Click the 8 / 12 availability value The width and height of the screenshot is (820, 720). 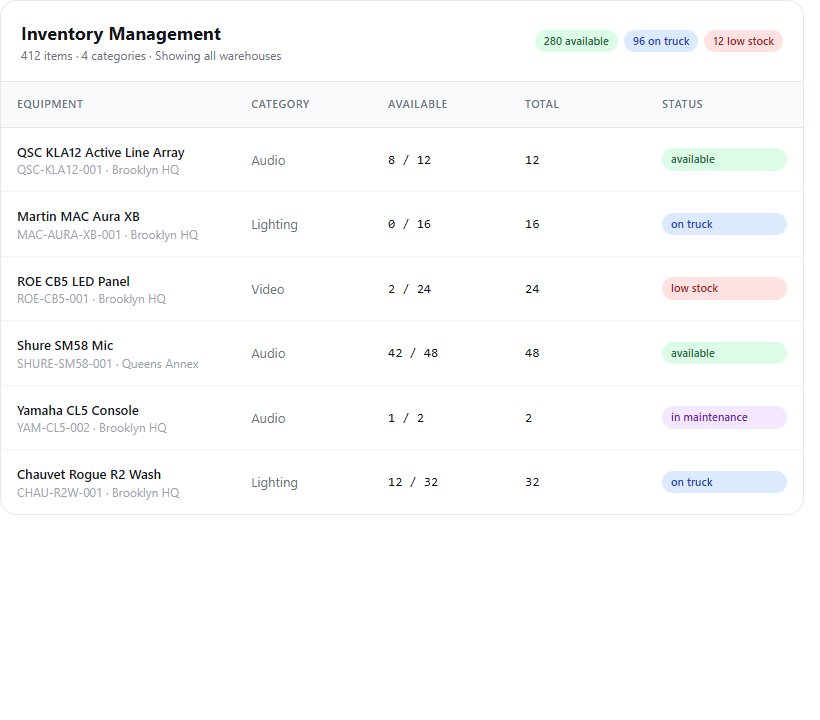point(409,160)
